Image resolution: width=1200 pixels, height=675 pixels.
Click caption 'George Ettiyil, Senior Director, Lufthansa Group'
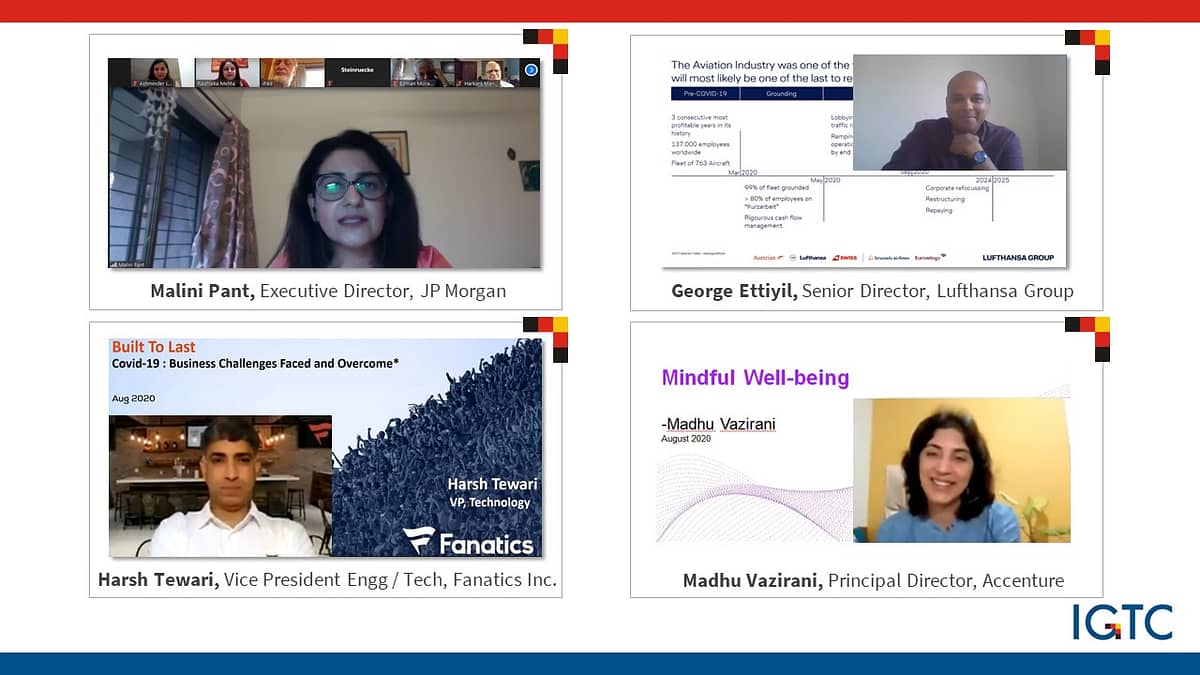[873, 291]
